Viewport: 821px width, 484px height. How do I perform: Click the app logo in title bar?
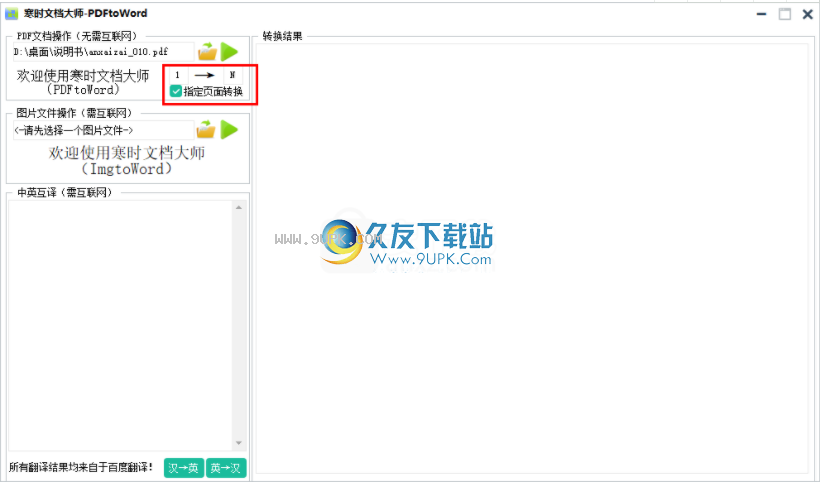click(x=12, y=14)
